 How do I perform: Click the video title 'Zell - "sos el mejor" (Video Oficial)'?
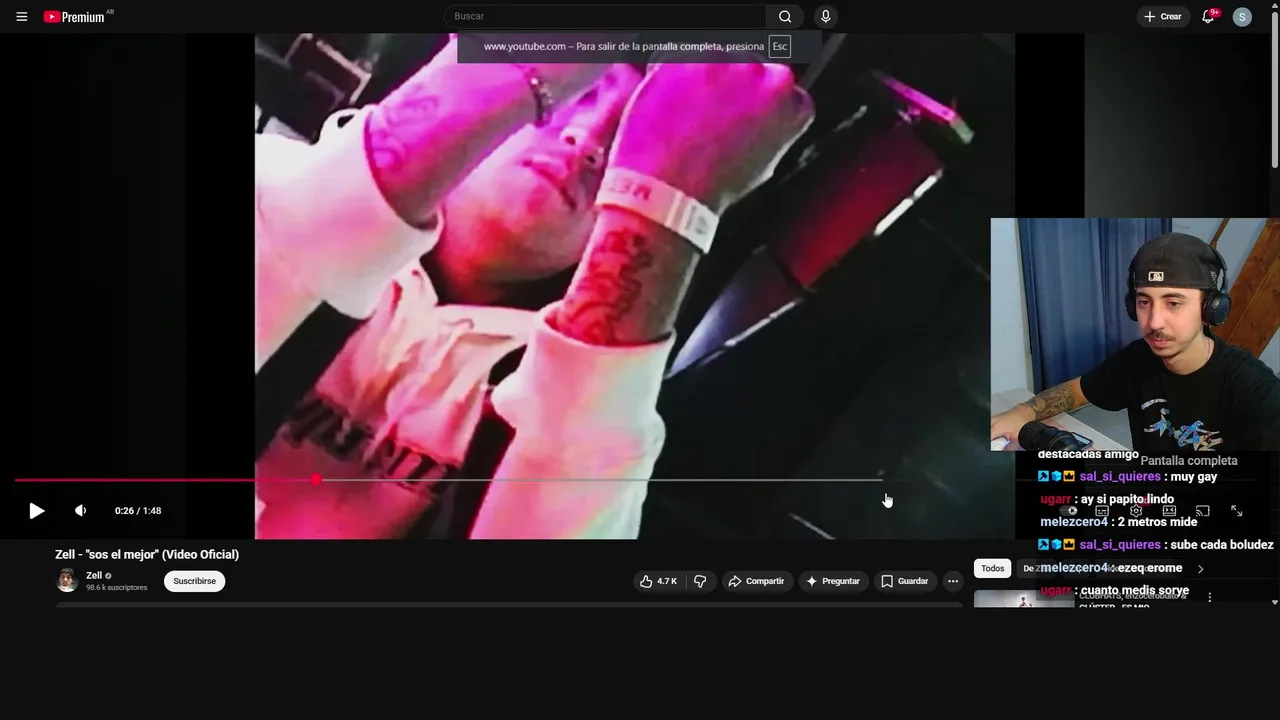[x=147, y=555]
